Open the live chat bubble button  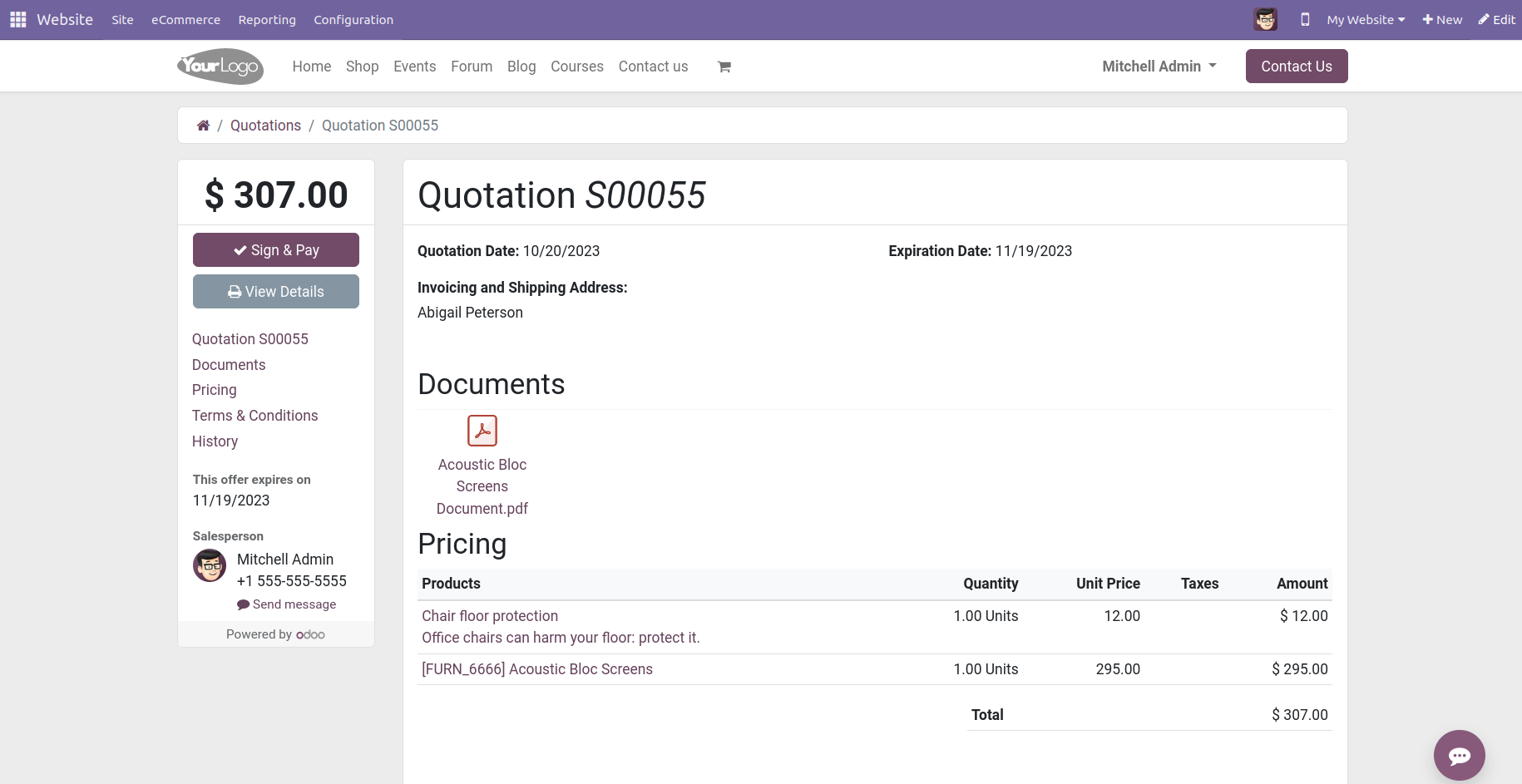[1459, 755]
